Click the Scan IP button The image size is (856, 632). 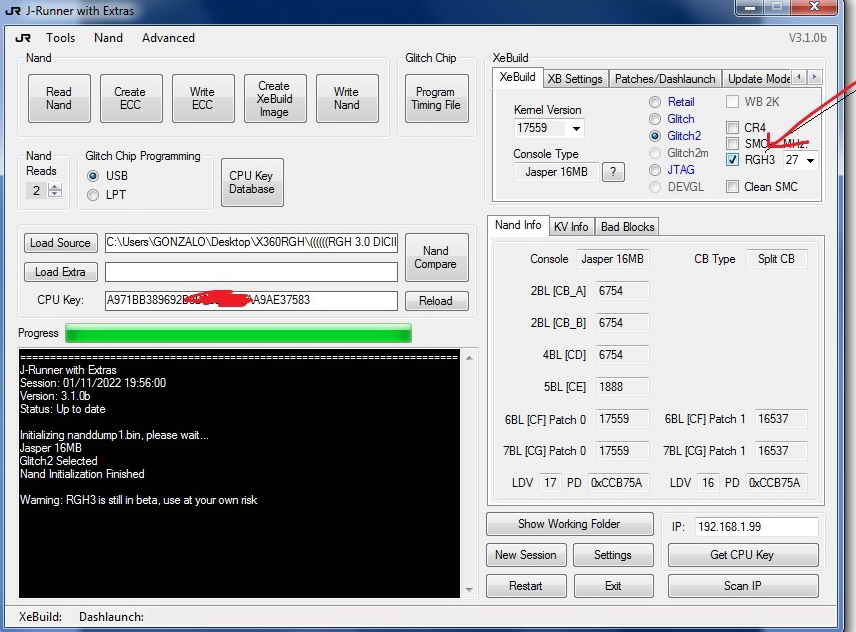click(x=742, y=586)
